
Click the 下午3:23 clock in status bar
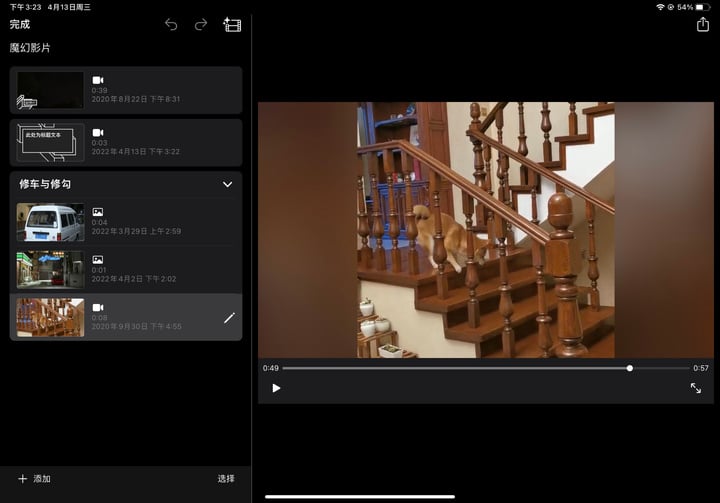click(x=25, y=7)
